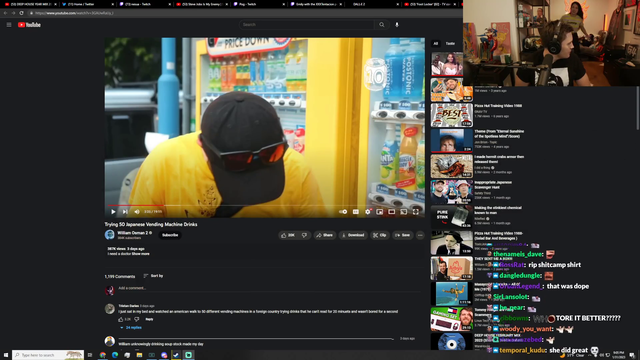Toggle the autoplay switch in the player
Screen dimensions: 640x360
tap(343, 212)
